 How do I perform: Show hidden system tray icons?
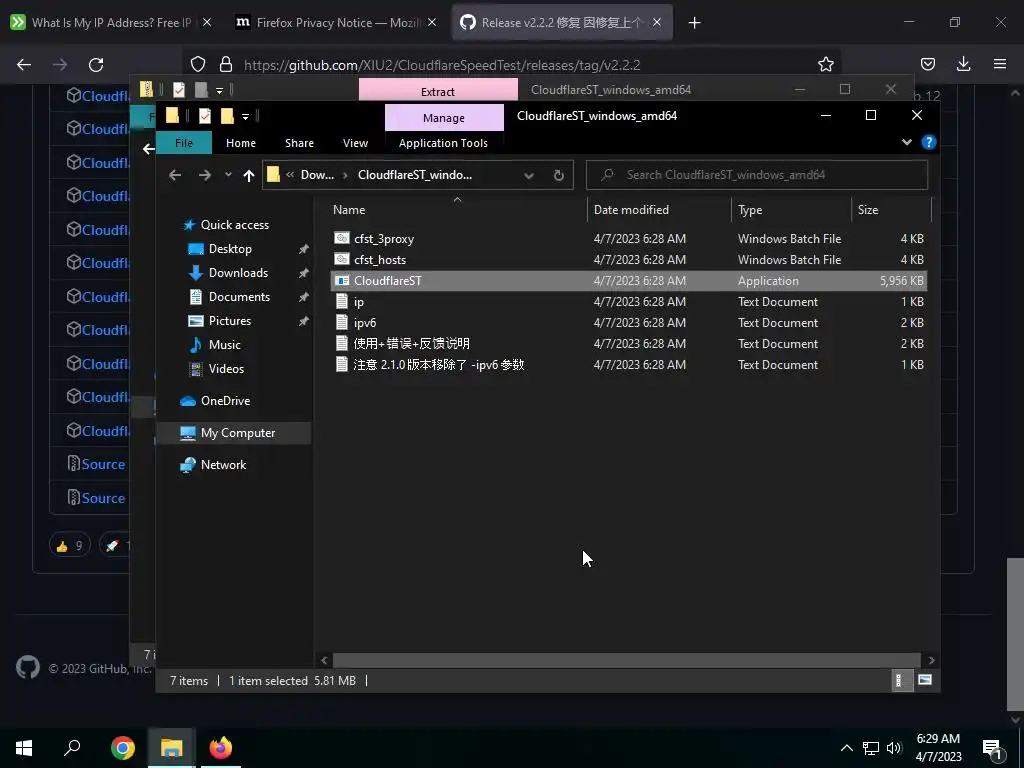coord(846,748)
